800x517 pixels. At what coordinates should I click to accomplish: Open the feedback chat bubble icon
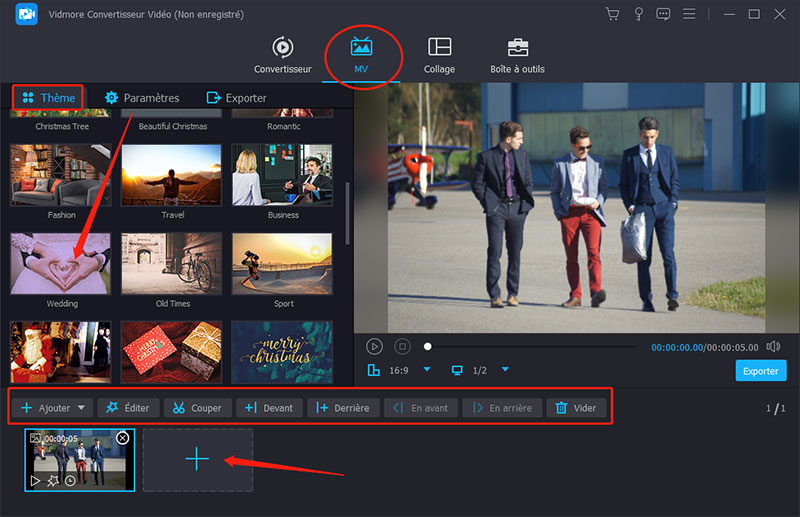(663, 14)
